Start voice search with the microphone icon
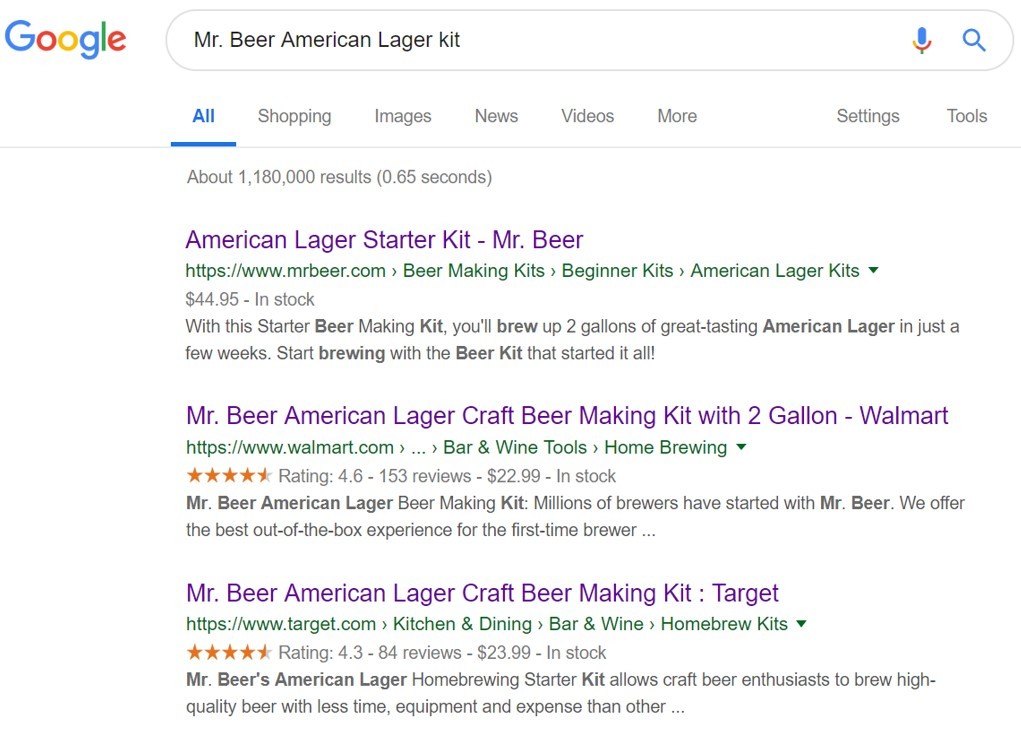This screenshot has height=729, width=1021. coord(921,40)
